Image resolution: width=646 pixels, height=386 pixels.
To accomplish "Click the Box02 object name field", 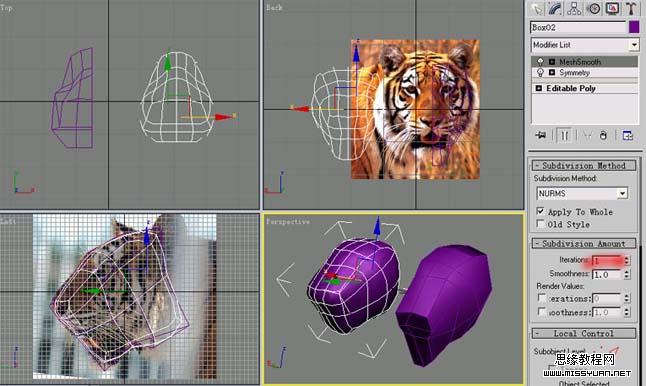I will pyautogui.click(x=578, y=28).
